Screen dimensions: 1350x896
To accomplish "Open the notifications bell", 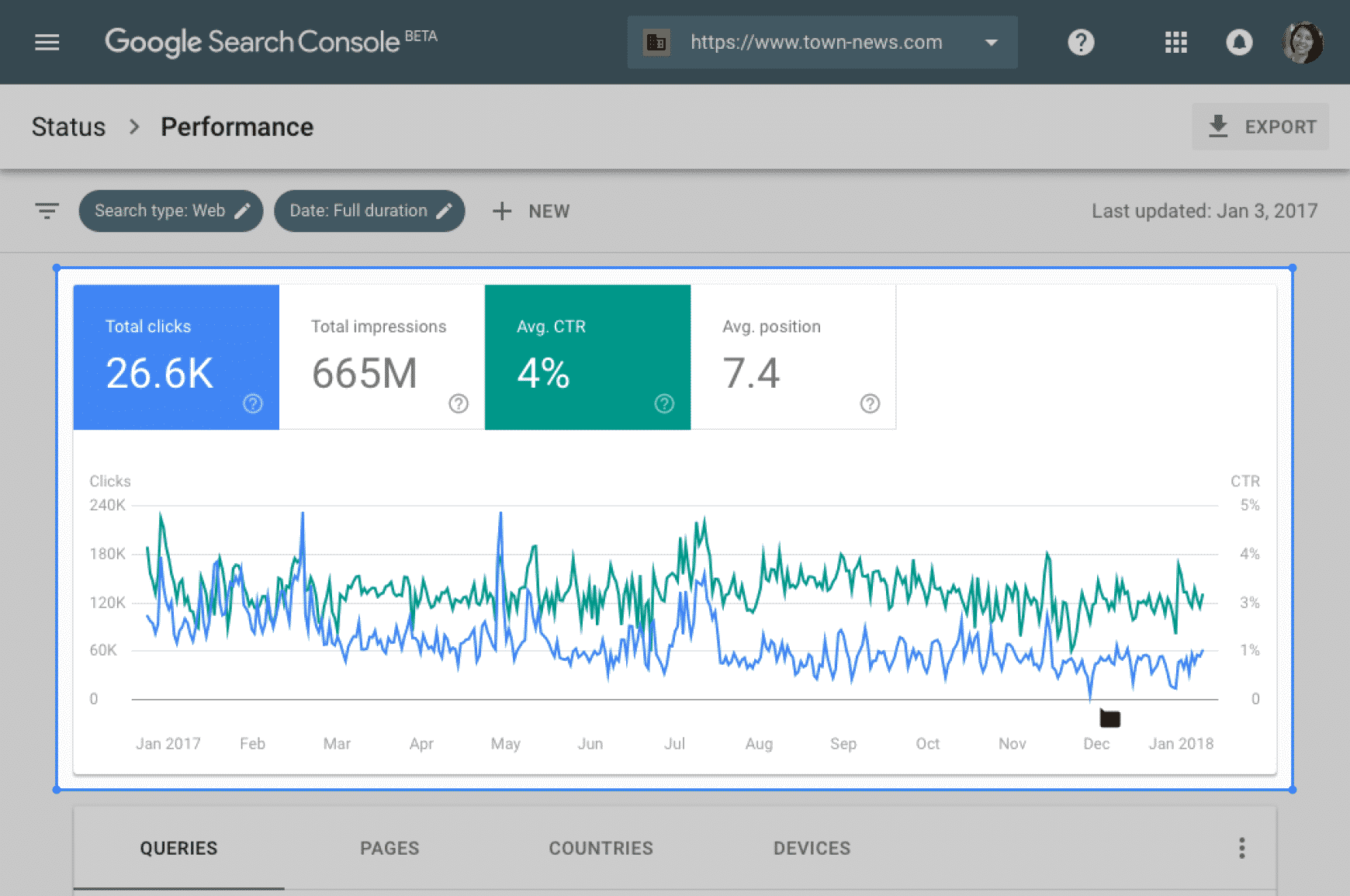I will coord(1238,42).
